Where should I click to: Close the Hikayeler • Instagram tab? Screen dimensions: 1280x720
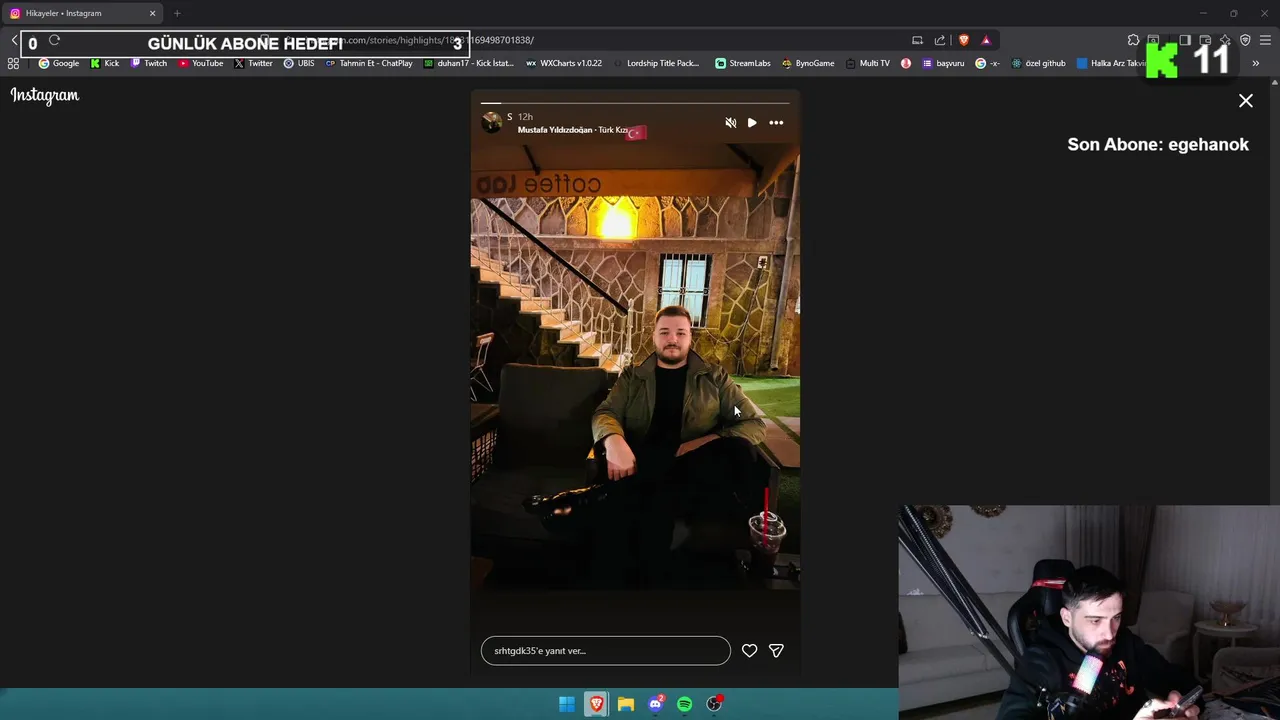pos(152,13)
